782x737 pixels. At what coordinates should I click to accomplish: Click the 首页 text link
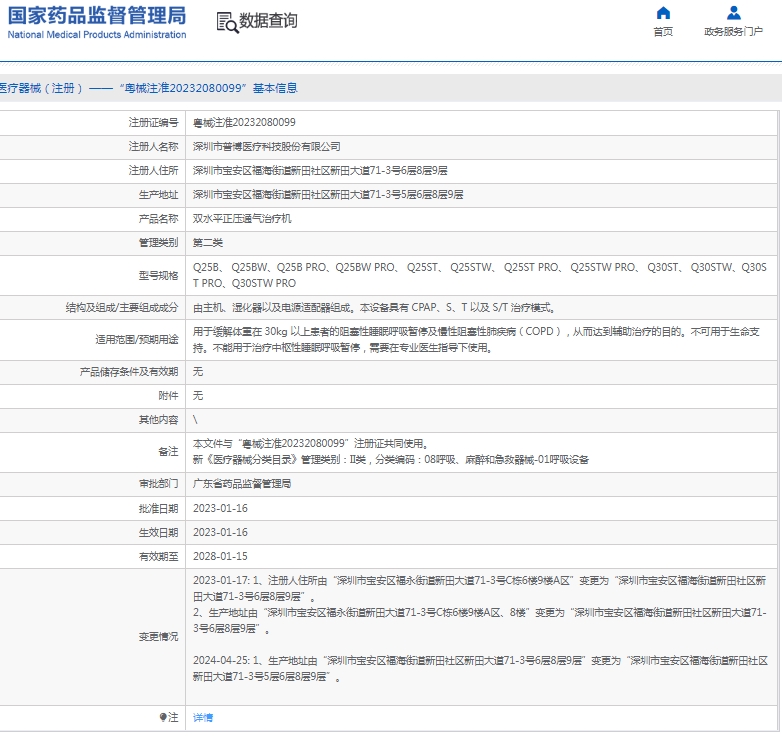tap(663, 32)
